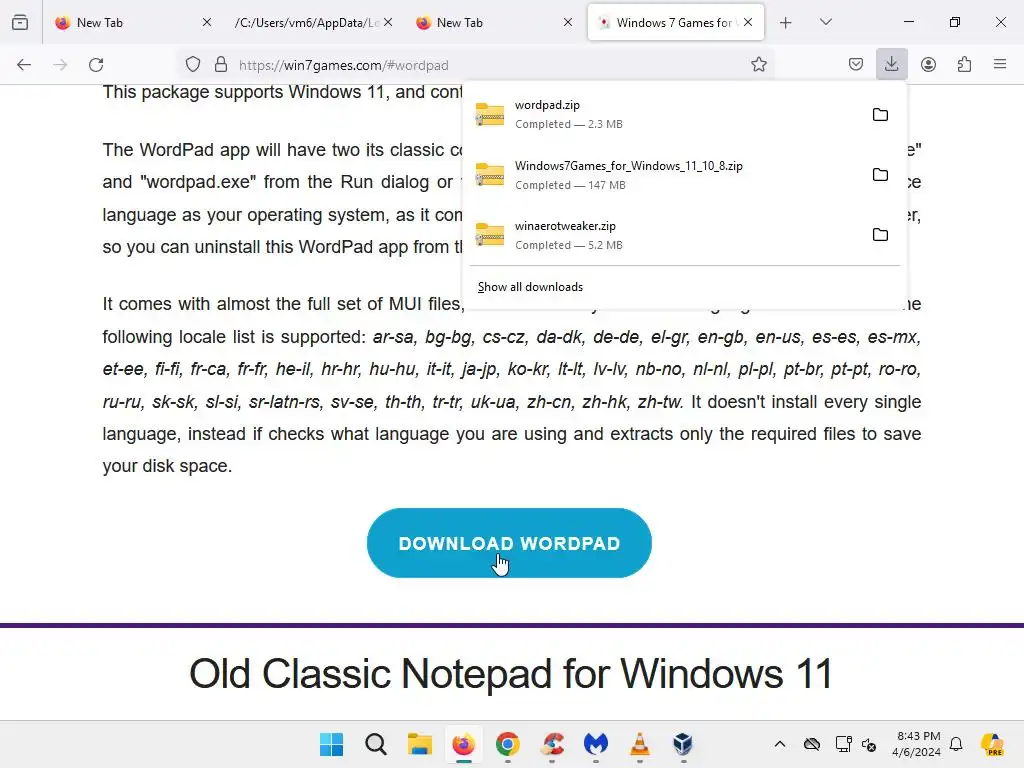Switch to the C:/Users/vm6/AppData tab
Image resolution: width=1024 pixels, height=768 pixels.
pos(307,23)
